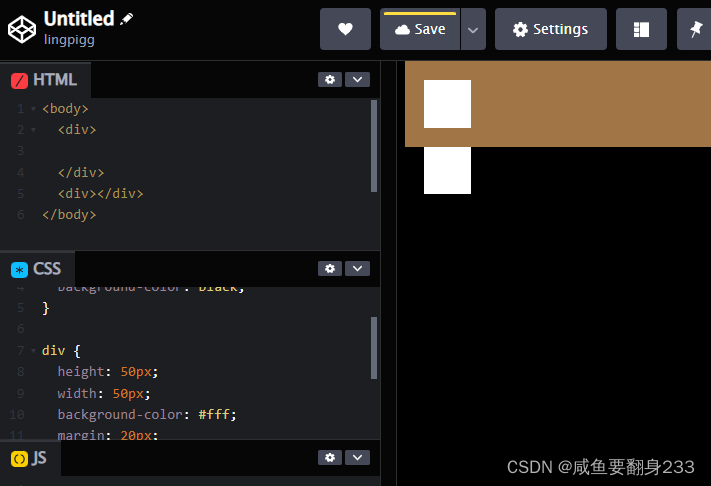The image size is (711, 486).
Task: Change the editor layout view
Action: [641, 29]
